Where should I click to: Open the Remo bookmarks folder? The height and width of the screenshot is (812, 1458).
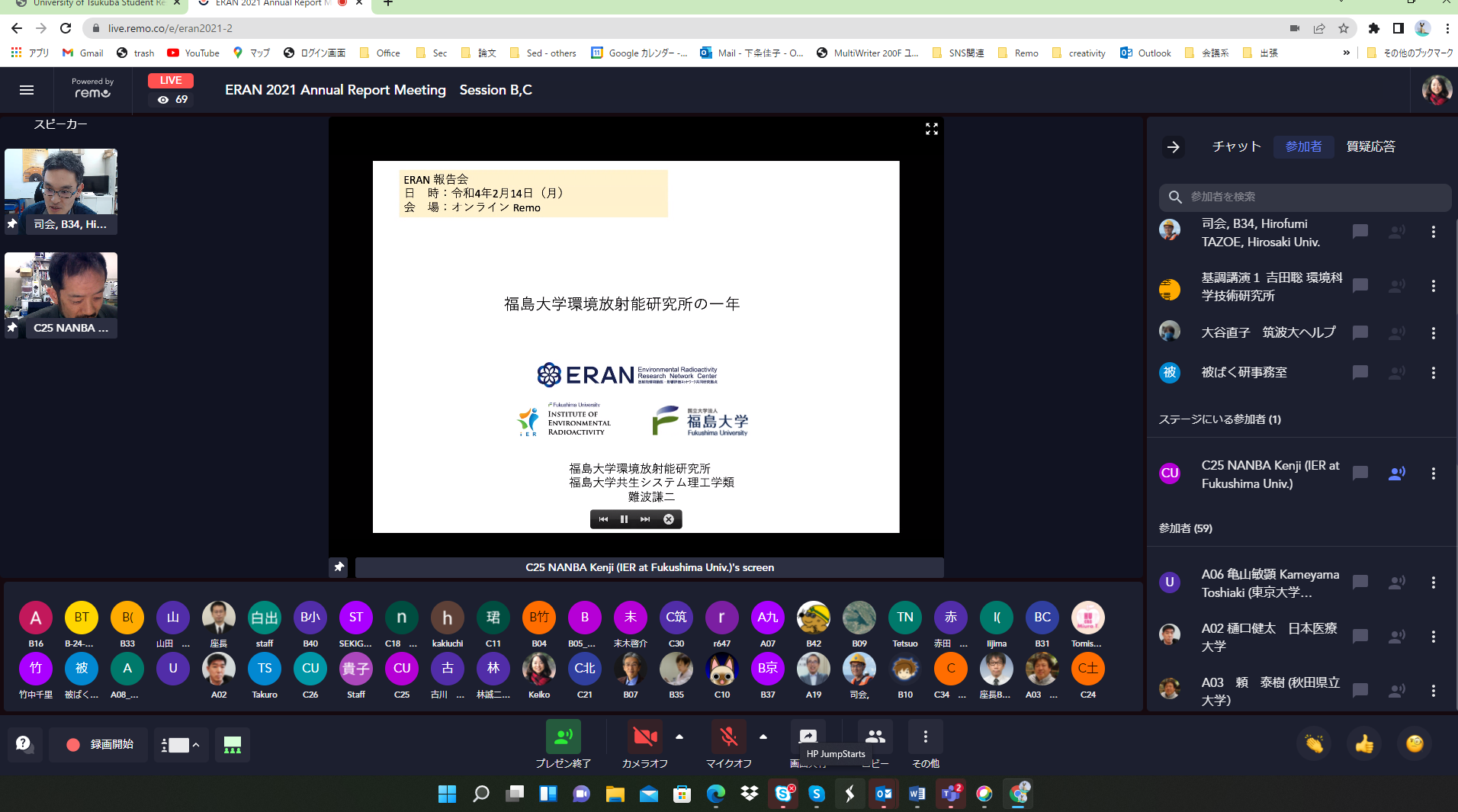[x=1018, y=53]
